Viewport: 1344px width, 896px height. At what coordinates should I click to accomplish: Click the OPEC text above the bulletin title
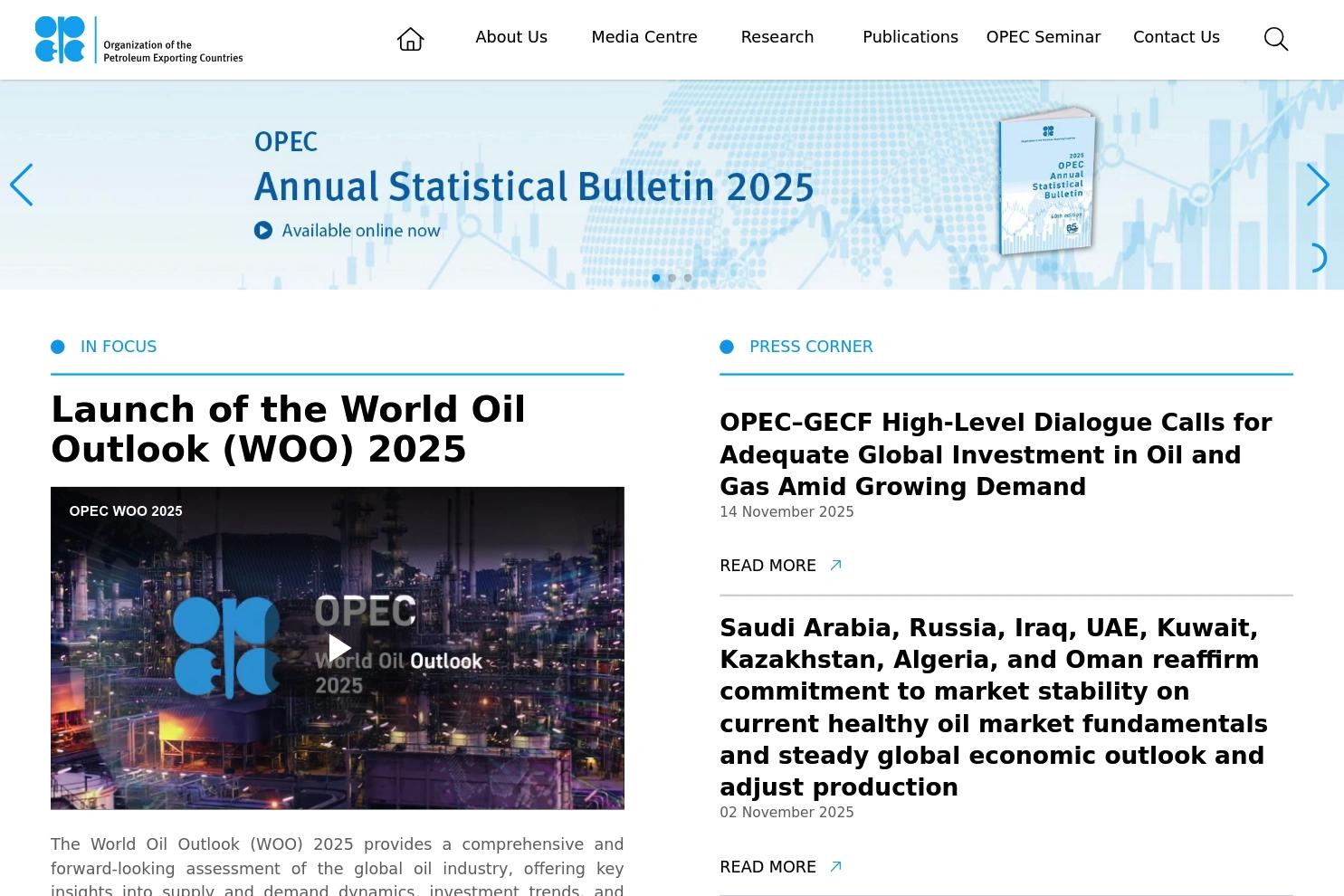(x=286, y=141)
